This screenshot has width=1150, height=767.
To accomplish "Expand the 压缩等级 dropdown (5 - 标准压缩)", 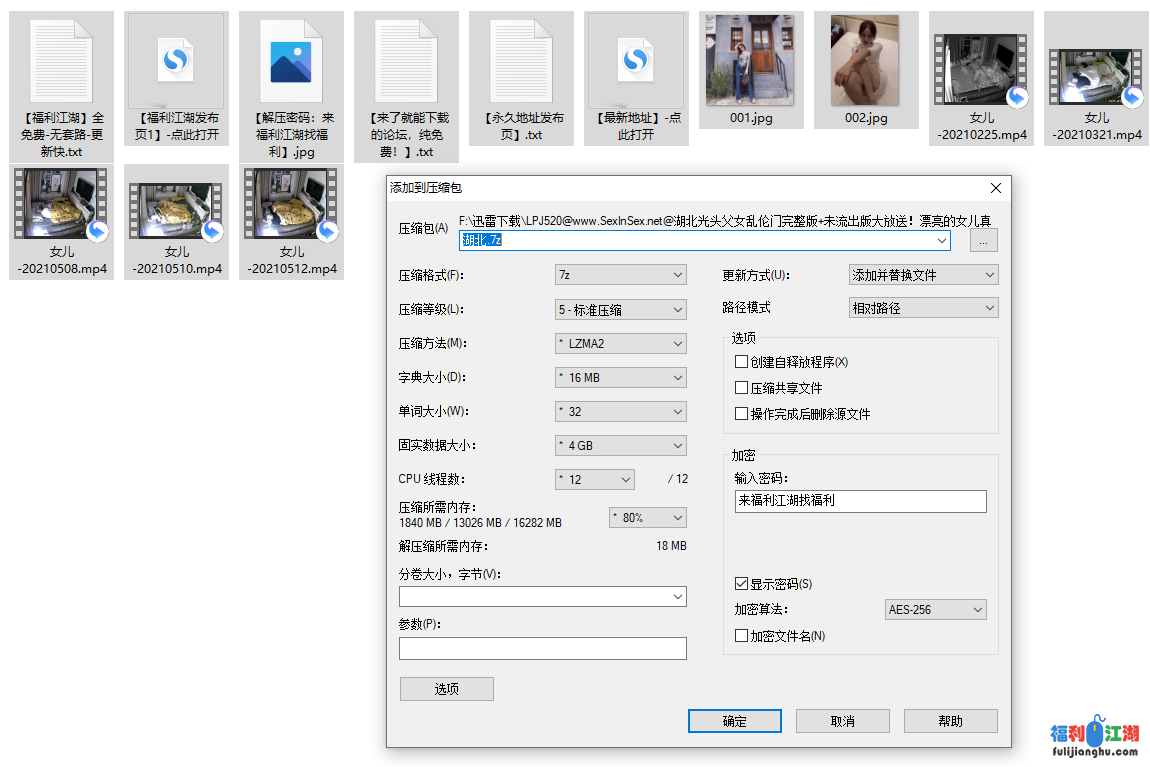I will point(621,310).
